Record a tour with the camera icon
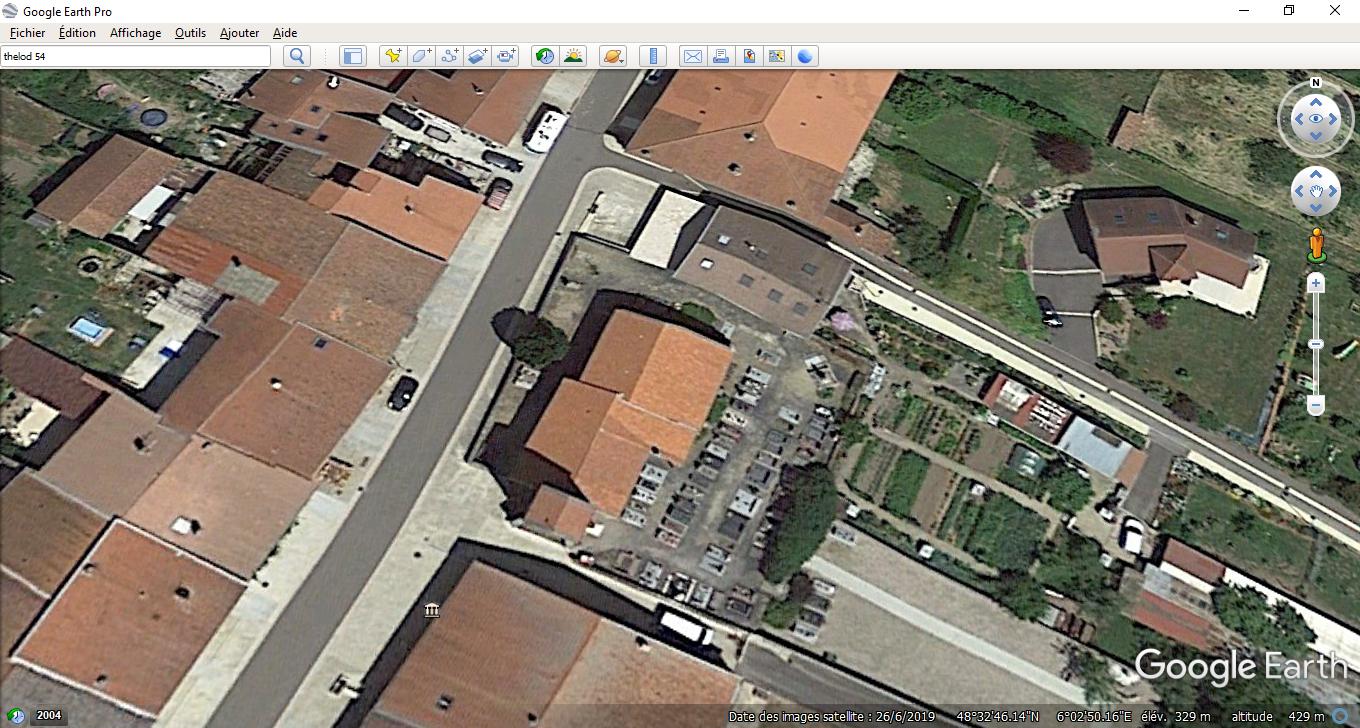This screenshot has height=728, width=1360. [506, 56]
